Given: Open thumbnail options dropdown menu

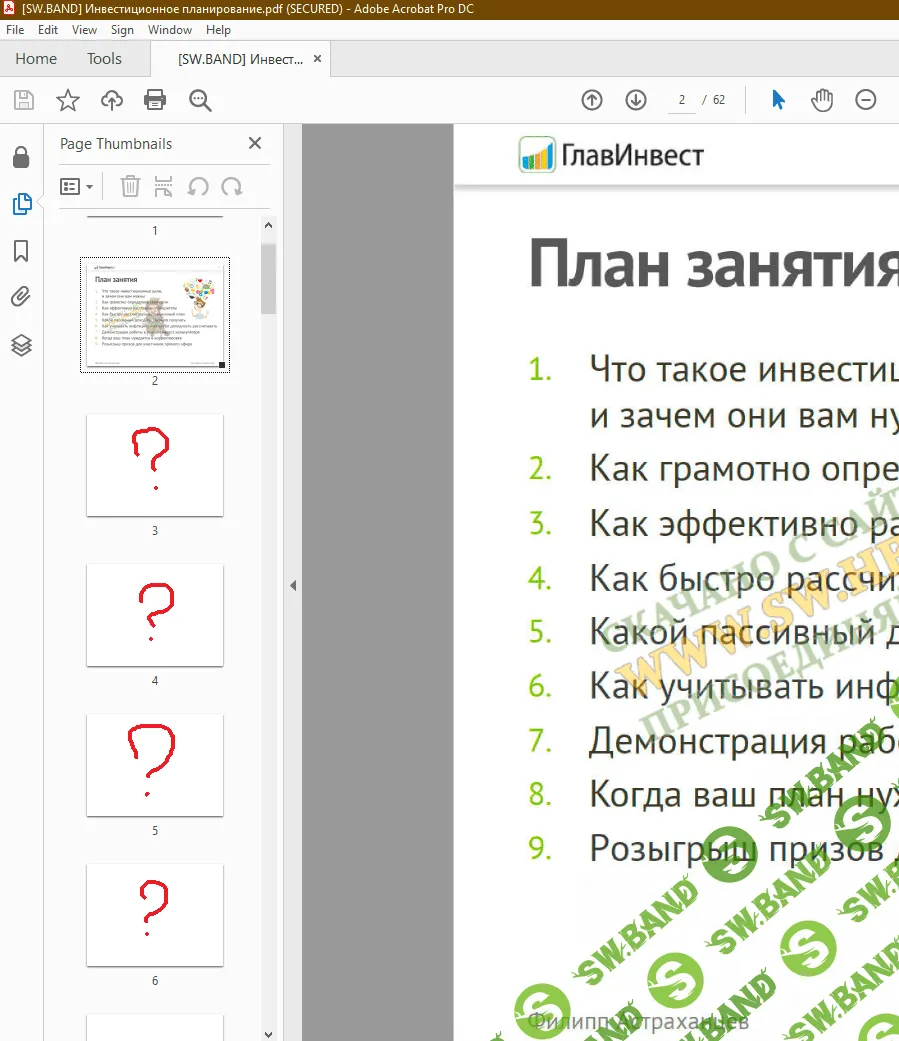Looking at the screenshot, I should 77,186.
